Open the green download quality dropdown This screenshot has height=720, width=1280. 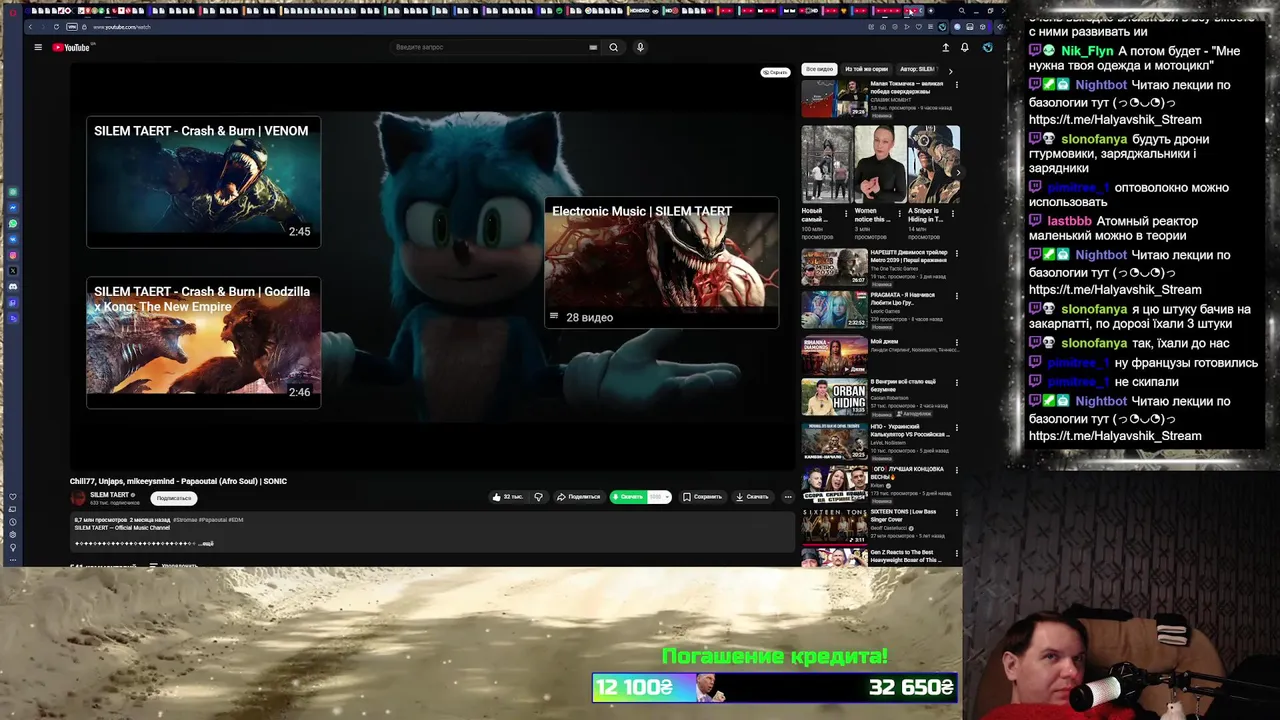(x=660, y=497)
